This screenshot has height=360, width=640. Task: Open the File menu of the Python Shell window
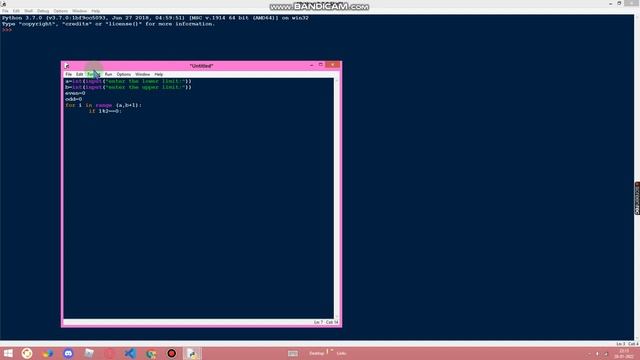(x=5, y=11)
